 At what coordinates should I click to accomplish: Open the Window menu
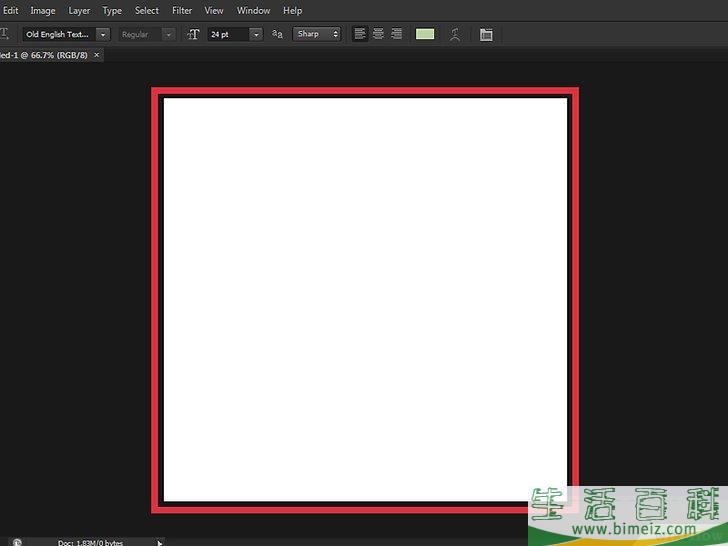coord(254,10)
